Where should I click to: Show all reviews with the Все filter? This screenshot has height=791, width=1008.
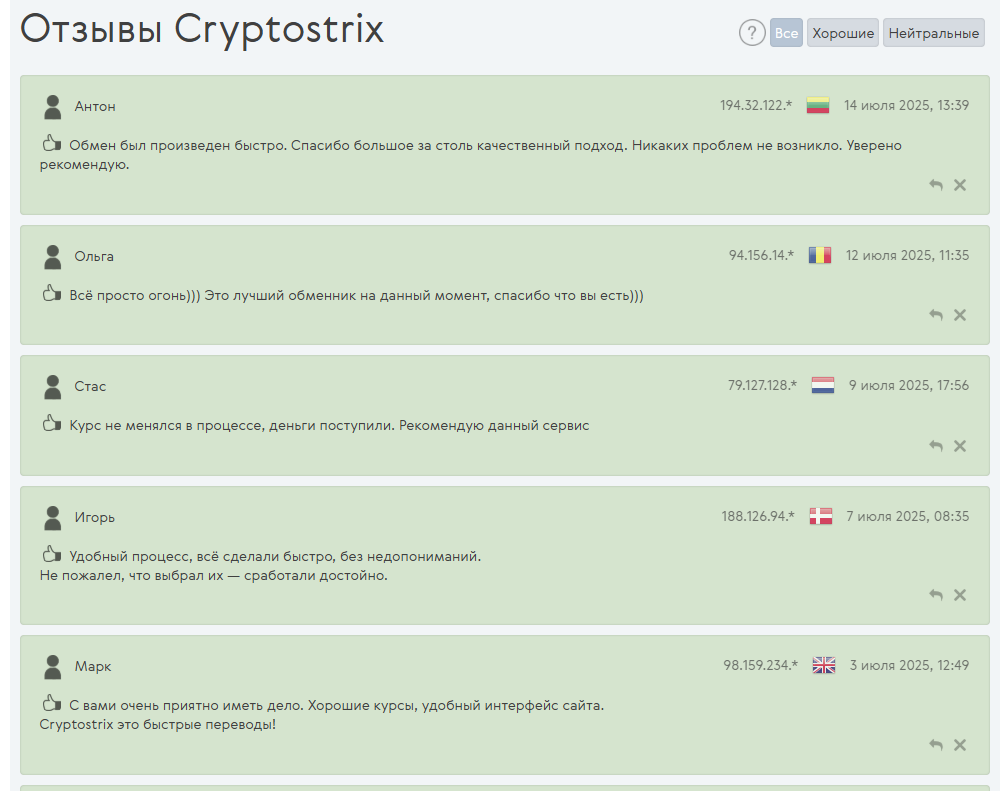point(786,33)
